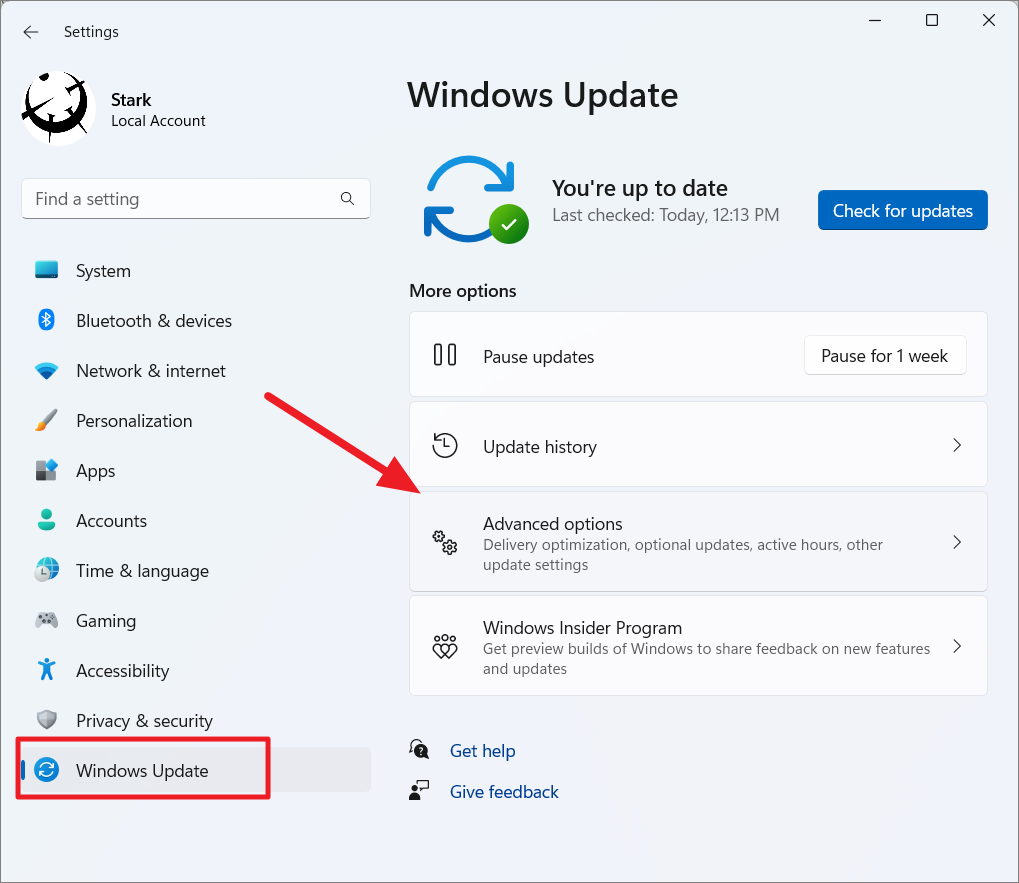This screenshot has height=883, width=1019.
Task: Navigate to Accounts settings
Action: [196, 520]
